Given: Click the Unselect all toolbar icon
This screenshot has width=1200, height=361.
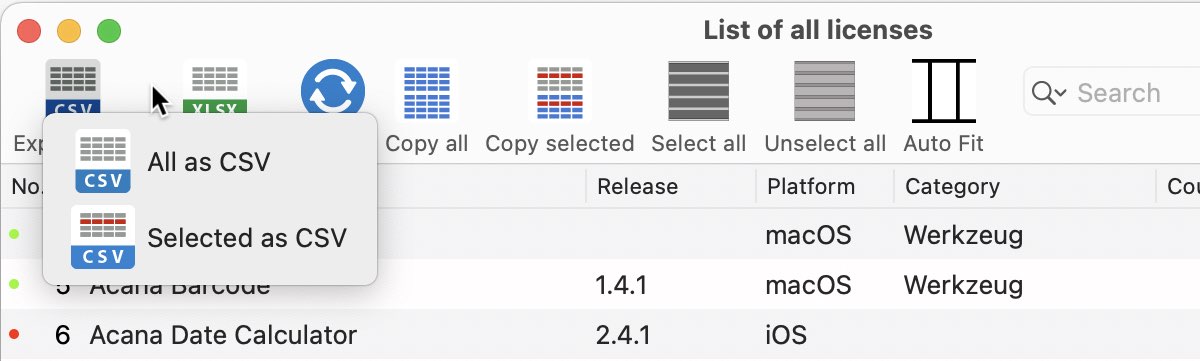Looking at the screenshot, I should [824, 91].
